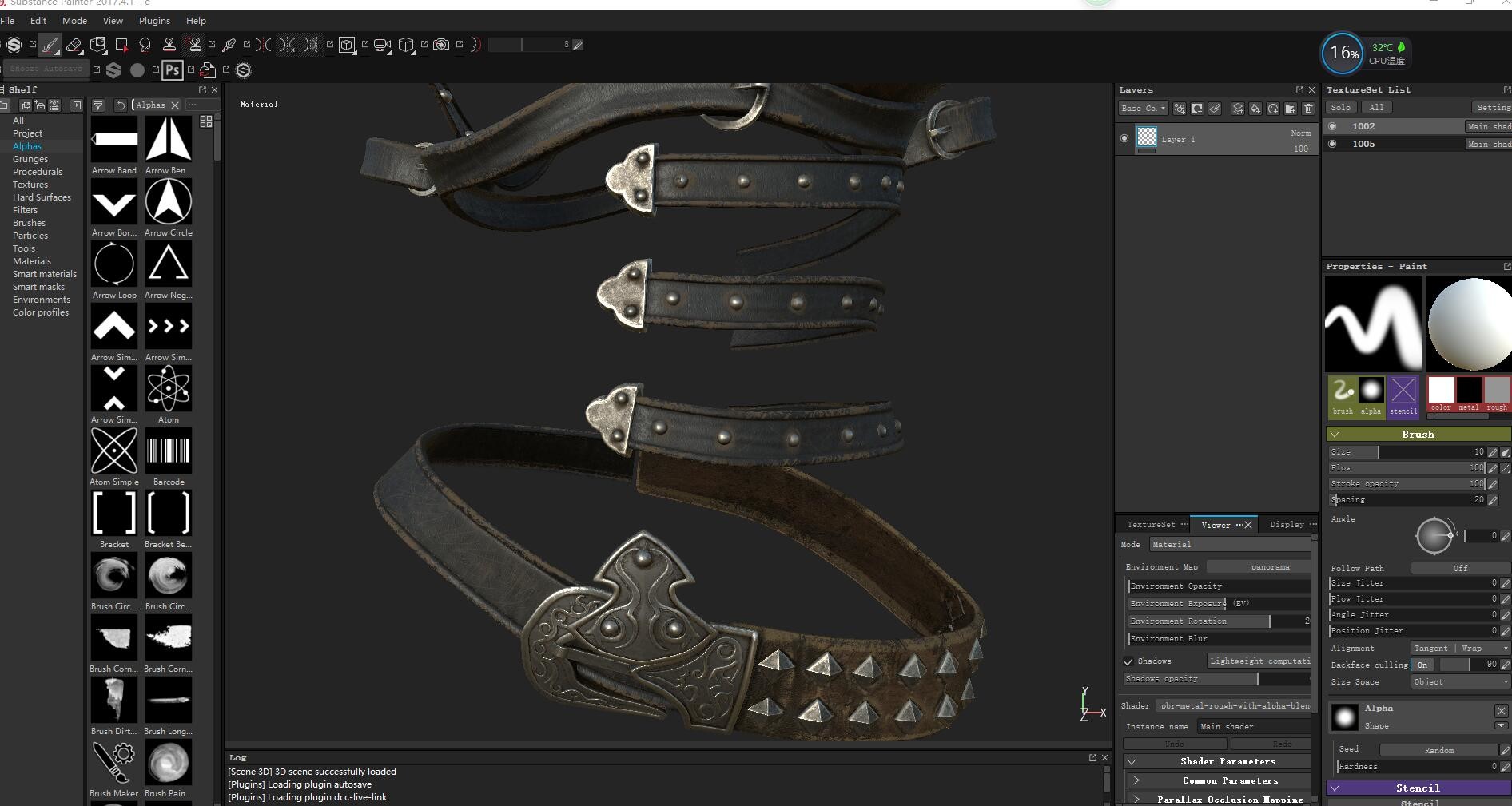Toggle visibility of Layer 1

[x=1124, y=138]
